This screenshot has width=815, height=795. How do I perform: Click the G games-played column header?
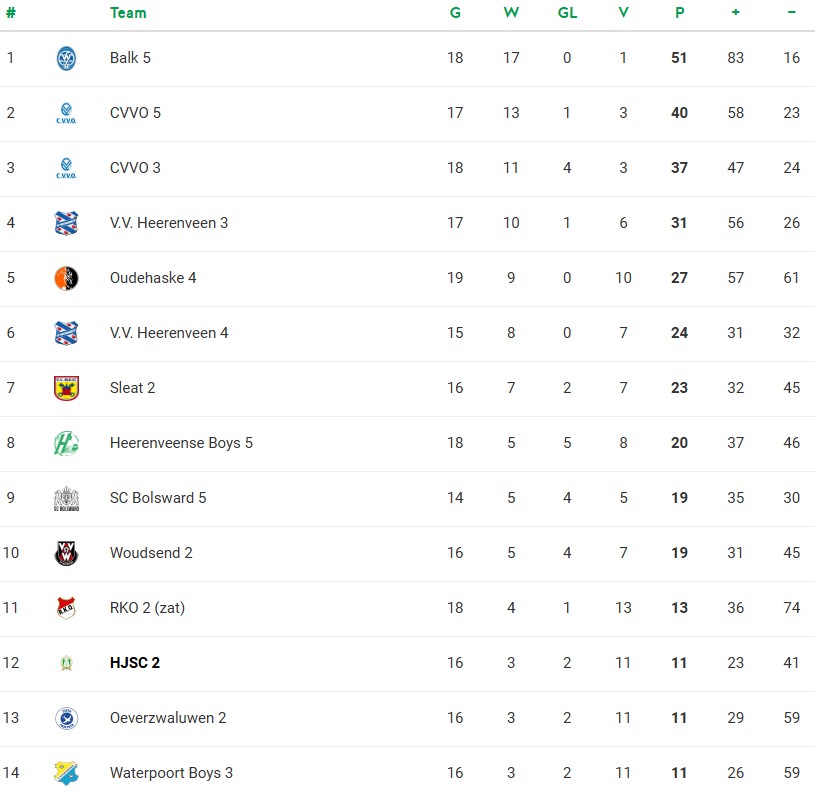pos(455,13)
